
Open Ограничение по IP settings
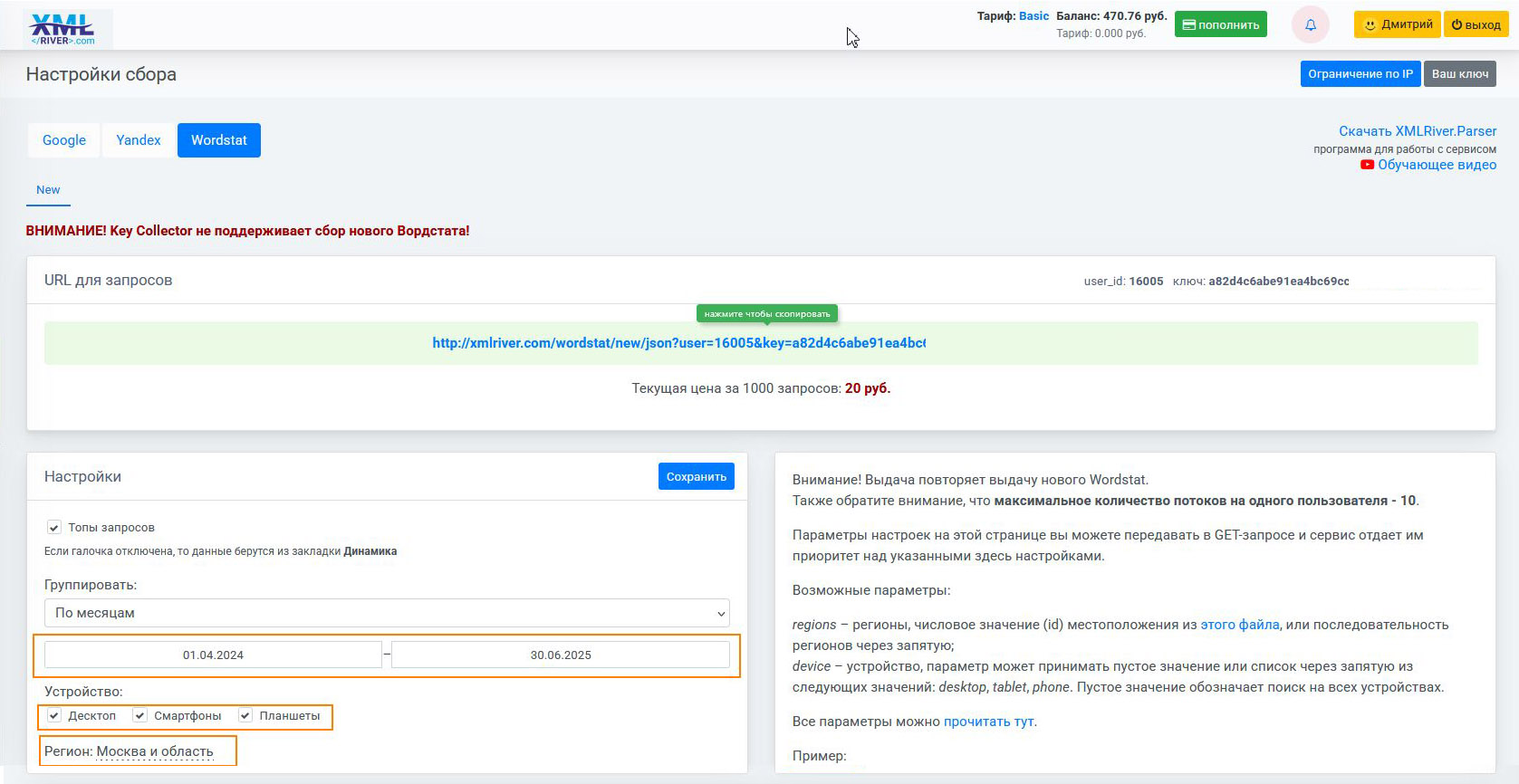click(x=1360, y=74)
